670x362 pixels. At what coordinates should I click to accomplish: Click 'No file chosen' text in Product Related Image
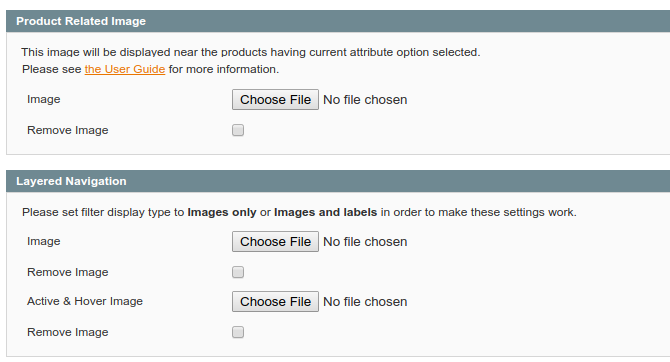[365, 100]
